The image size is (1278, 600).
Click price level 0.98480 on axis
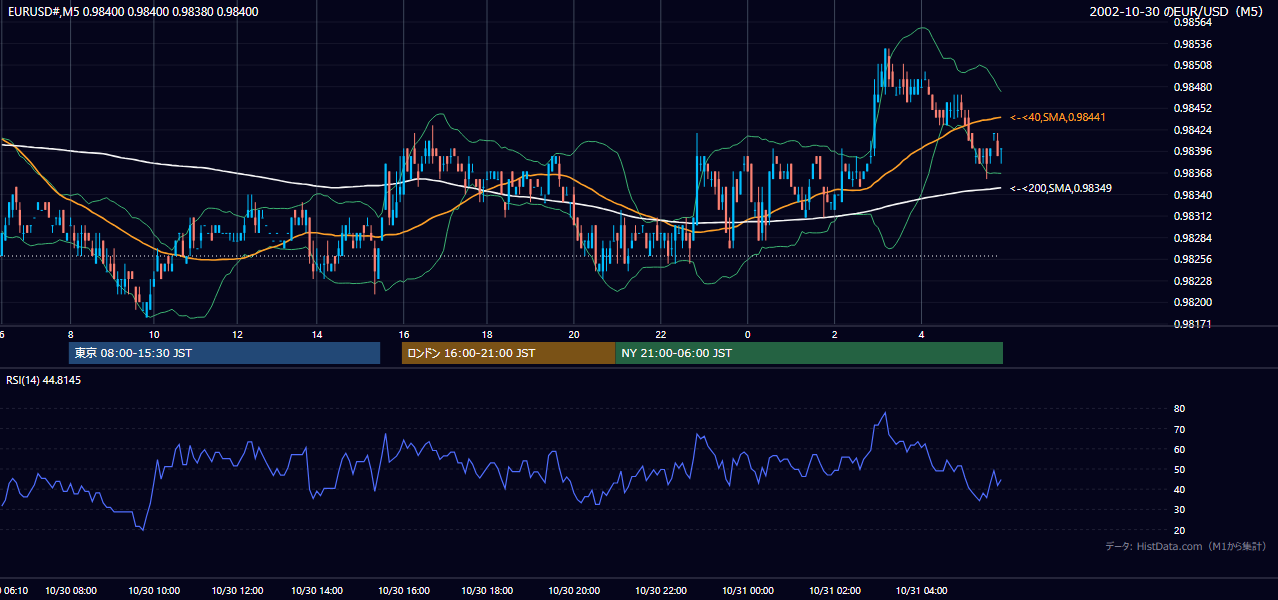point(1192,87)
